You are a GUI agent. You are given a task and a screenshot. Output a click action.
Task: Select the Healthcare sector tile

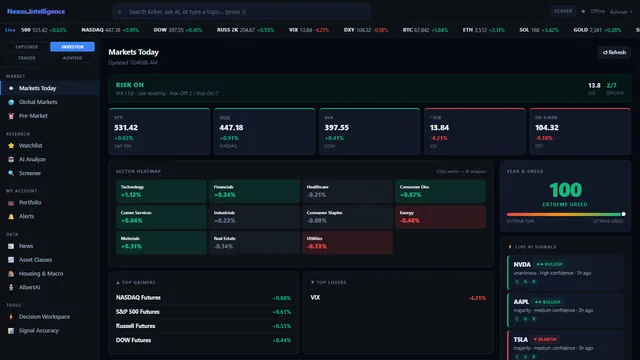pyautogui.click(x=347, y=191)
